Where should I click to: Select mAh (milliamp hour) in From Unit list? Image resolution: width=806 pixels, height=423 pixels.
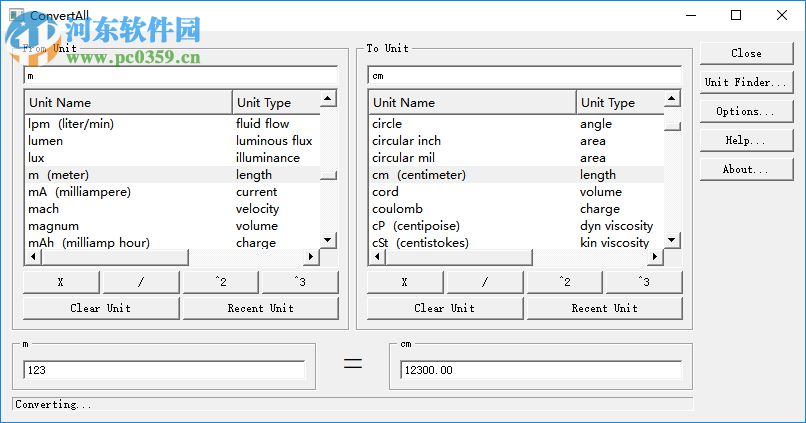[172, 242]
